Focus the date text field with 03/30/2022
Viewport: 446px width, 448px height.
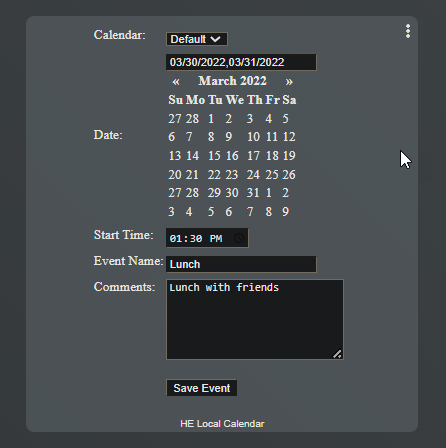click(x=241, y=62)
